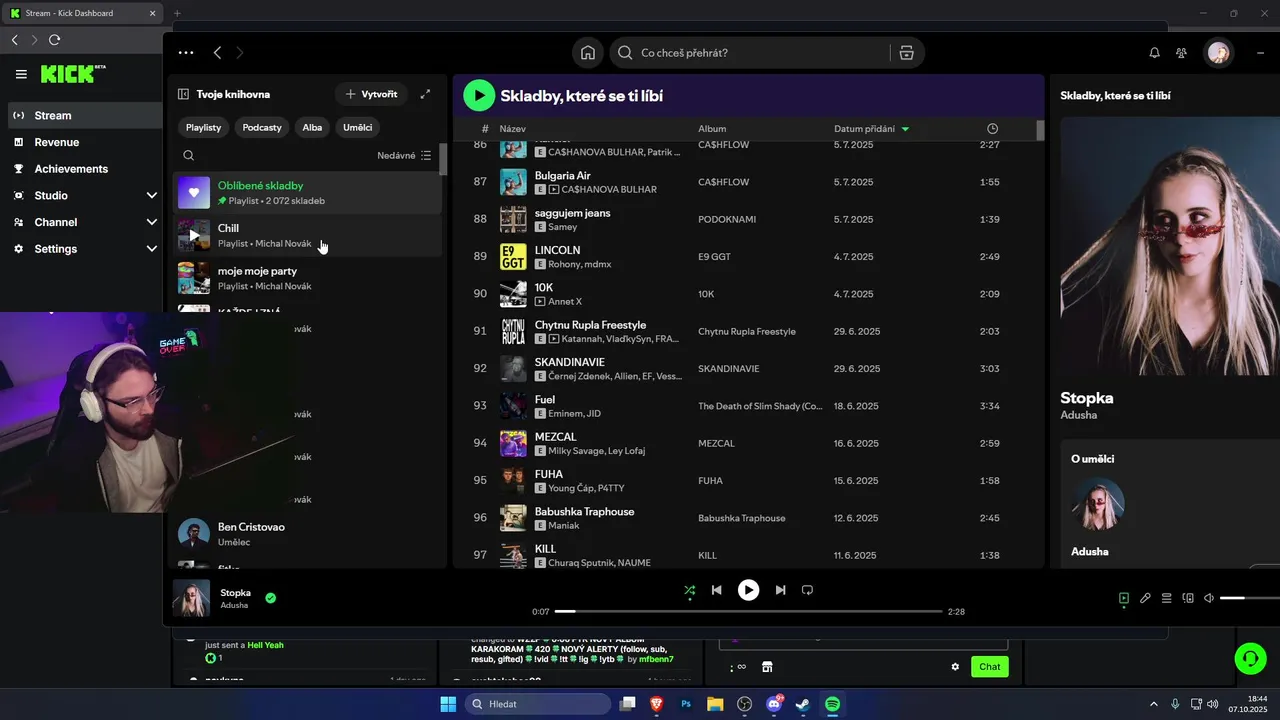The height and width of the screenshot is (720, 1280).
Task: Open lyrics microphone icon
Action: click(x=1145, y=598)
